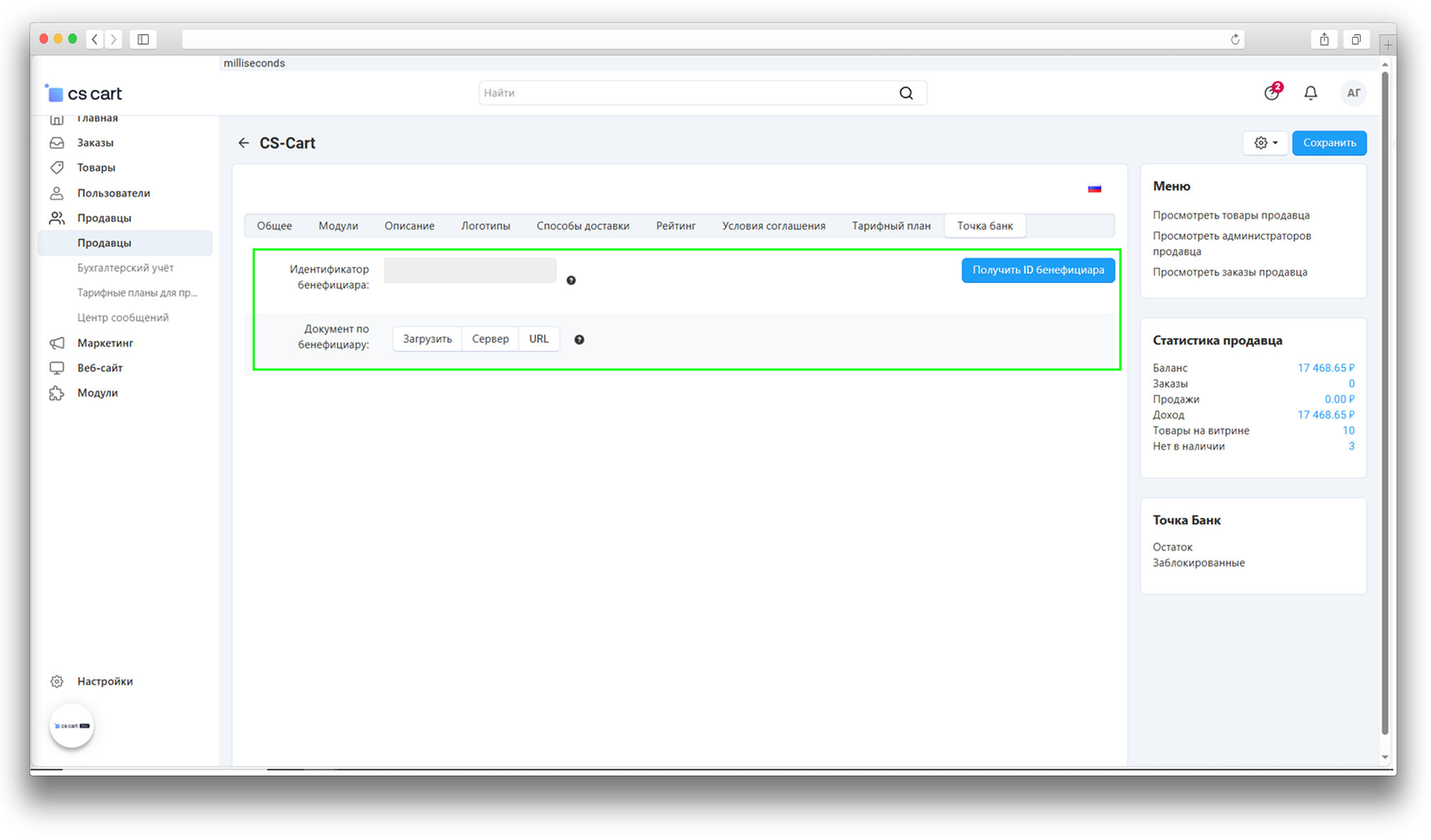Click the Russian flag language icon
The width and height of the screenshot is (1431, 840).
pyautogui.click(x=1094, y=189)
